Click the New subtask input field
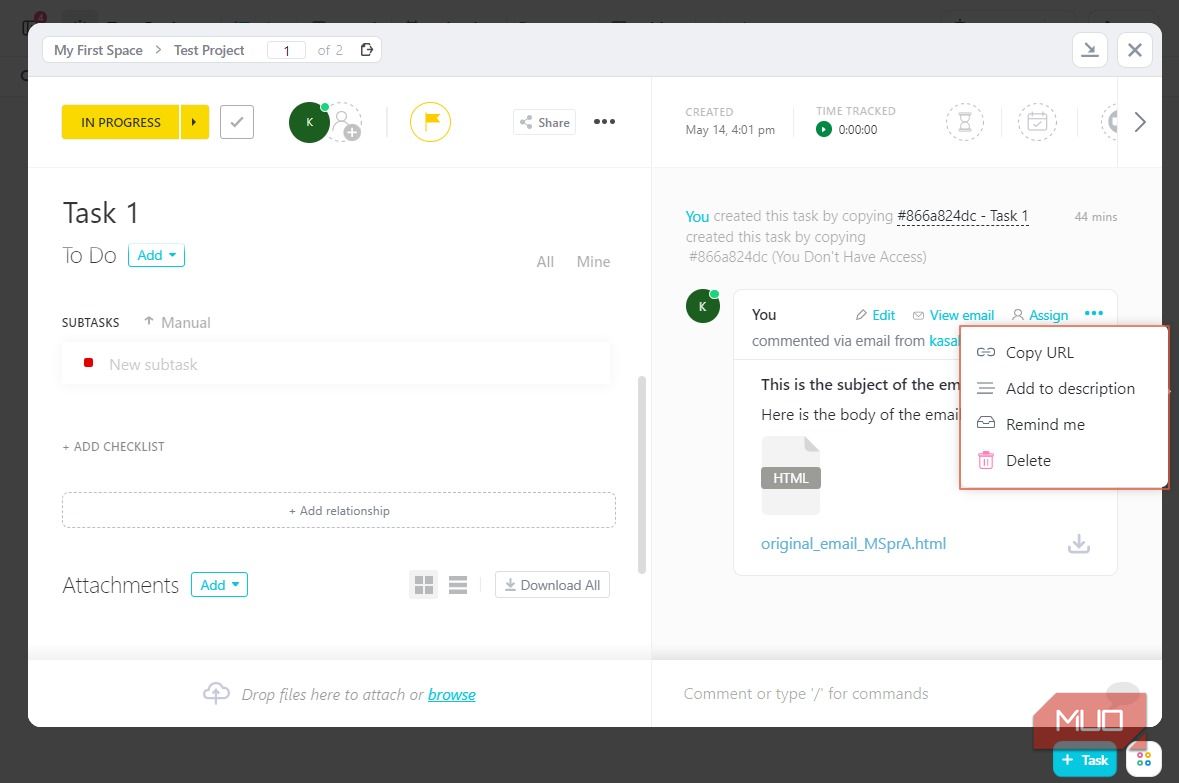Image resolution: width=1179 pixels, height=783 pixels. pos(335,364)
